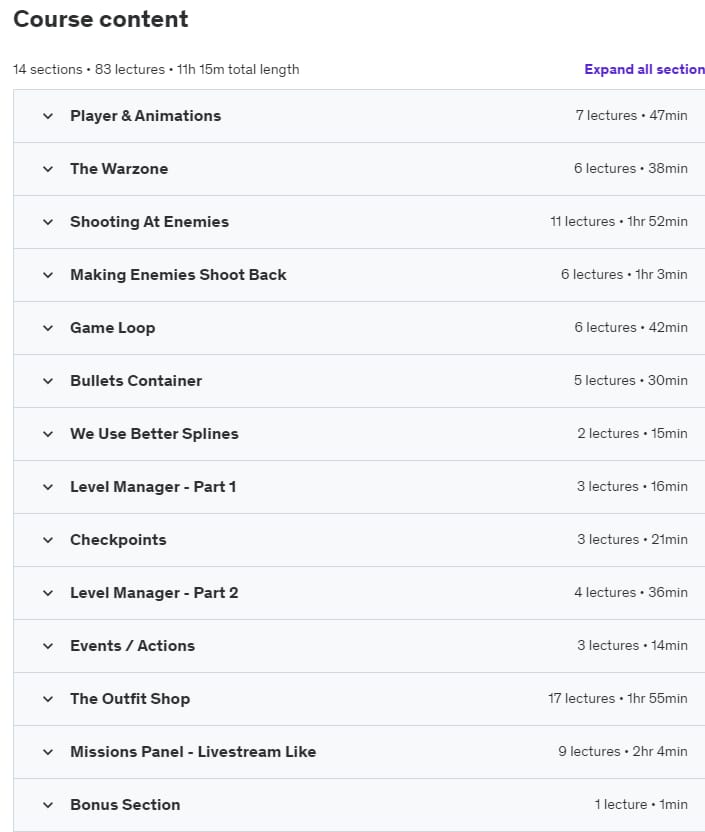
Task: Click the 3 lectures • 16min text
Action: pos(632,487)
